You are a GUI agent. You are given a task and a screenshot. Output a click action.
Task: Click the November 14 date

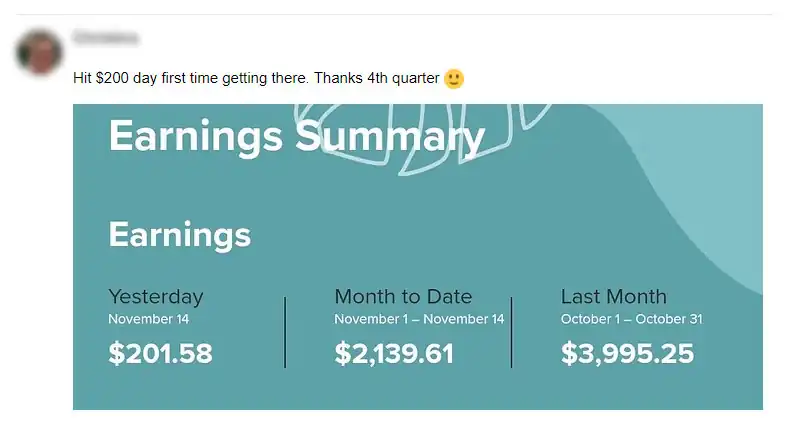pyautogui.click(x=148, y=319)
